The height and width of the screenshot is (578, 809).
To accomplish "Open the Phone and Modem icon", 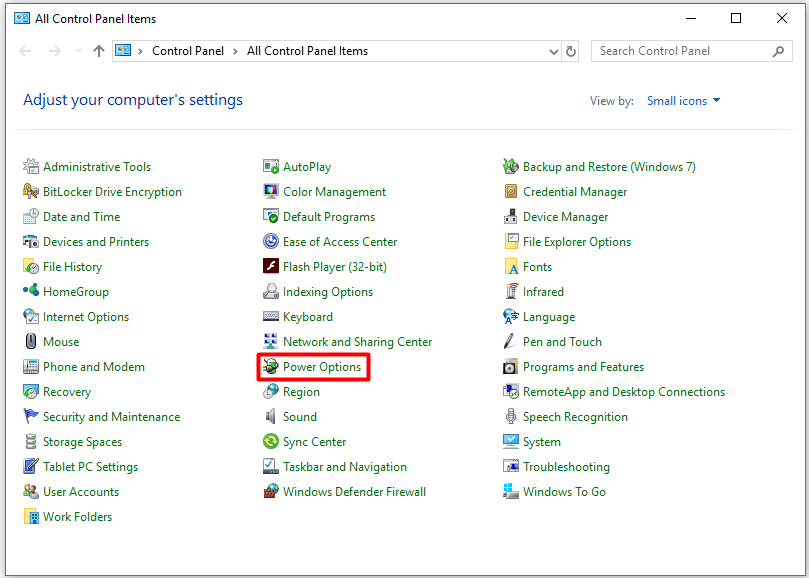I will [x=31, y=366].
